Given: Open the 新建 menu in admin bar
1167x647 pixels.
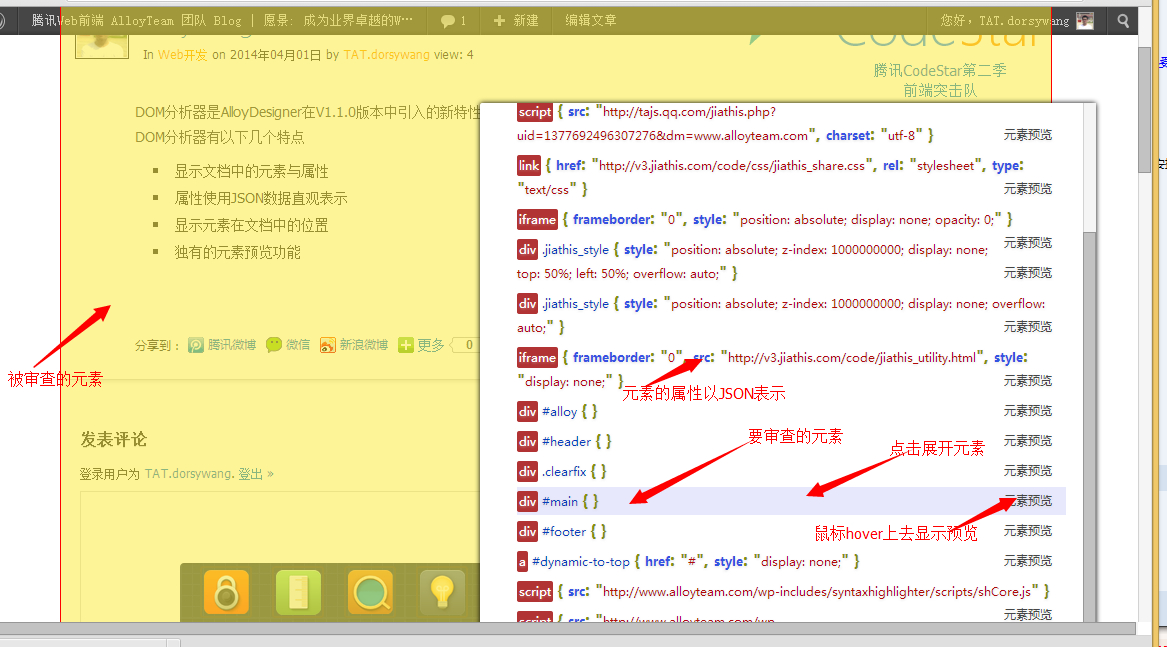Looking at the screenshot, I should point(515,20).
